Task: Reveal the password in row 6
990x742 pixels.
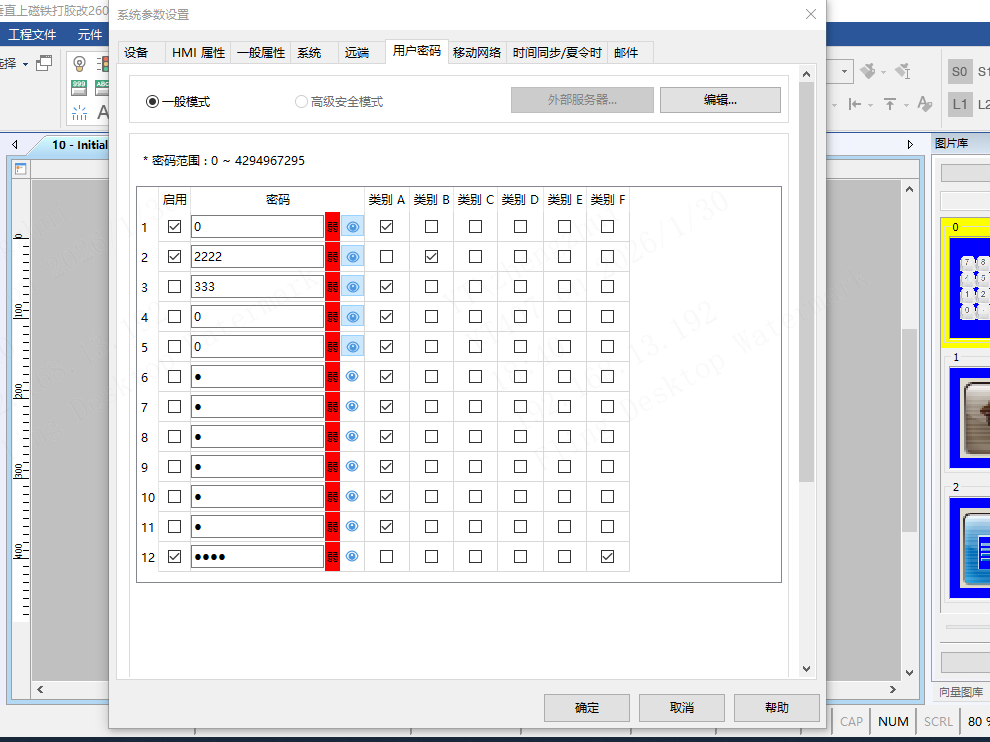Action: [352, 376]
